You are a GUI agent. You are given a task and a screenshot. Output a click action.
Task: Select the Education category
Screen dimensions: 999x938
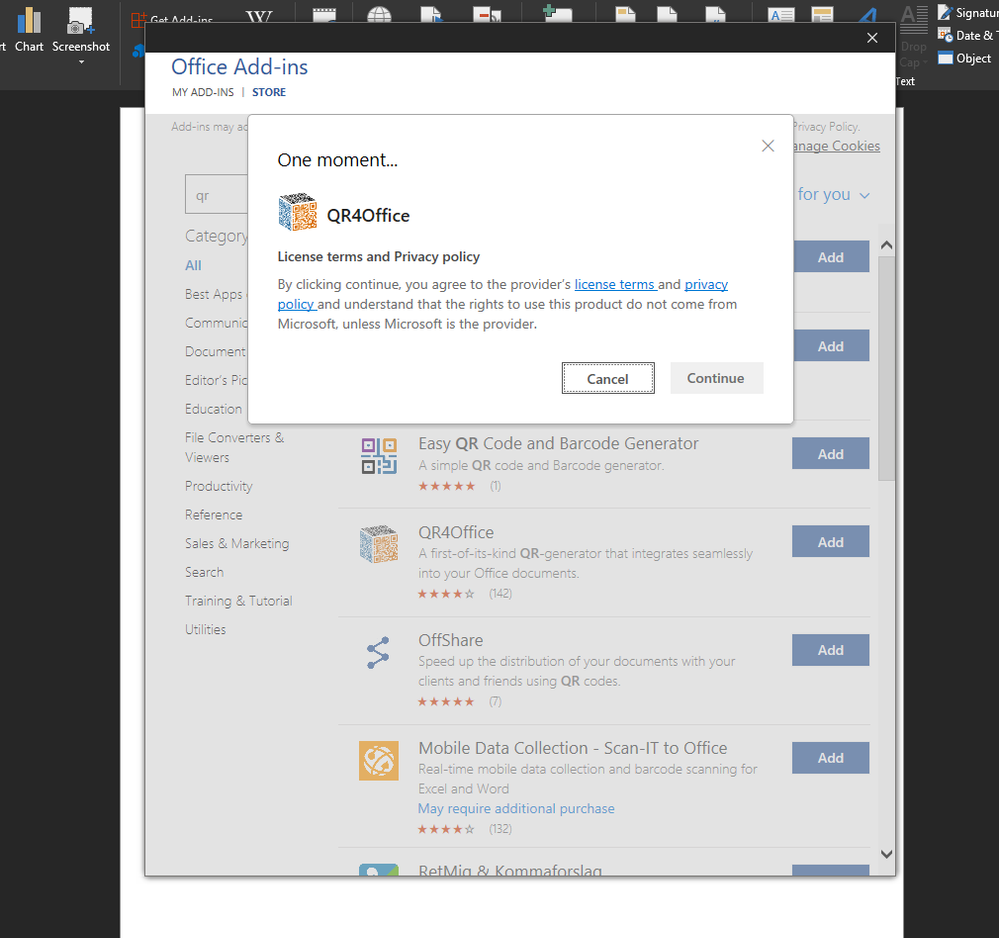coord(213,409)
